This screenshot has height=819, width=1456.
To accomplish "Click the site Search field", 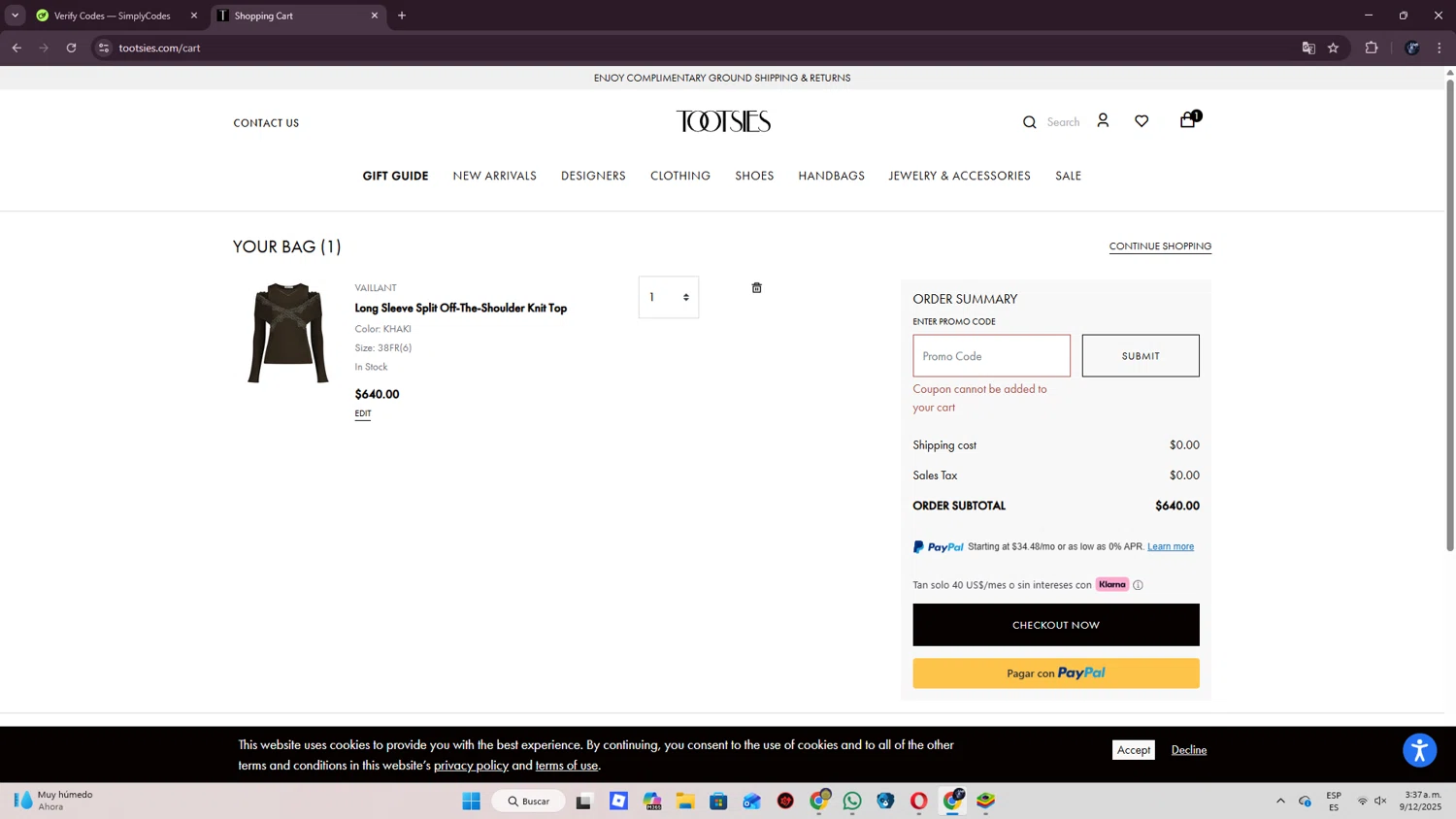I will point(1063,122).
